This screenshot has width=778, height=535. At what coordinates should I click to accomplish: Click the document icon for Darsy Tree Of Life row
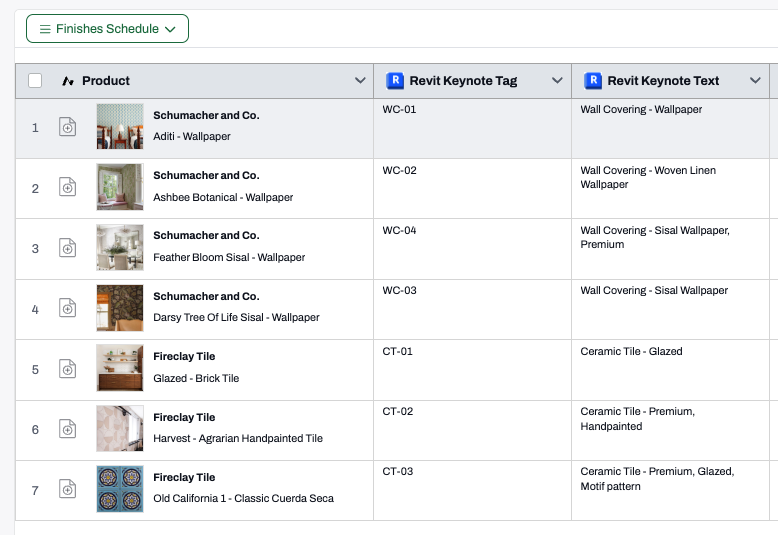[x=67, y=308]
